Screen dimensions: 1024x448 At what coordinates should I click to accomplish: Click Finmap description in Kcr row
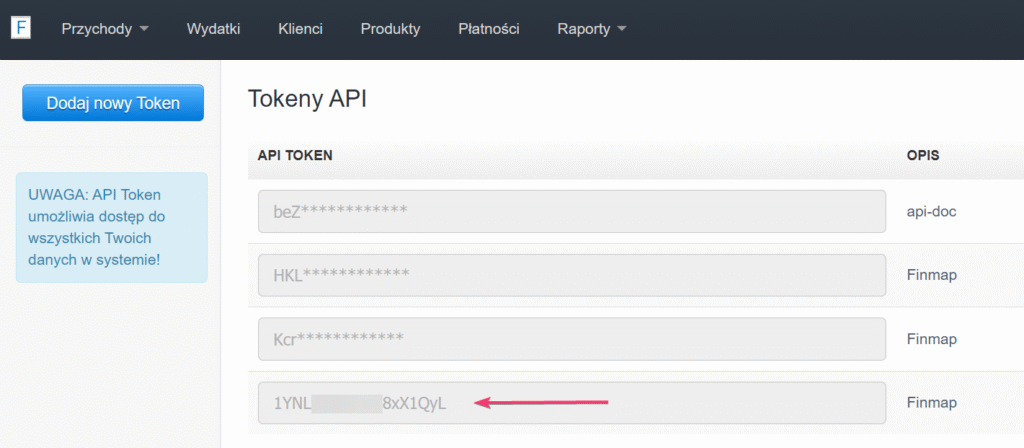(x=932, y=339)
